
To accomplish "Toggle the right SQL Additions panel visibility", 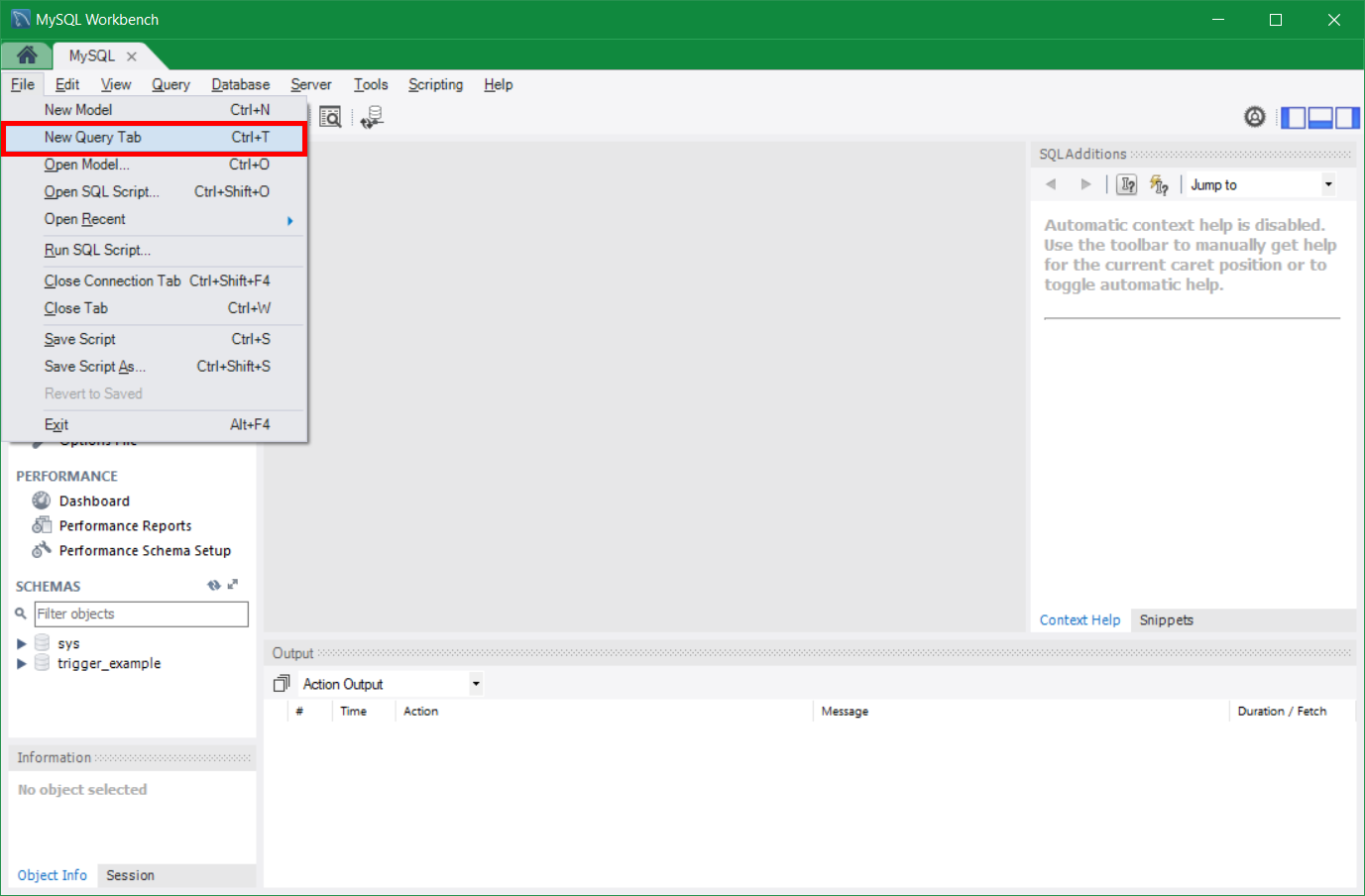I will click(x=1347, y=118).
